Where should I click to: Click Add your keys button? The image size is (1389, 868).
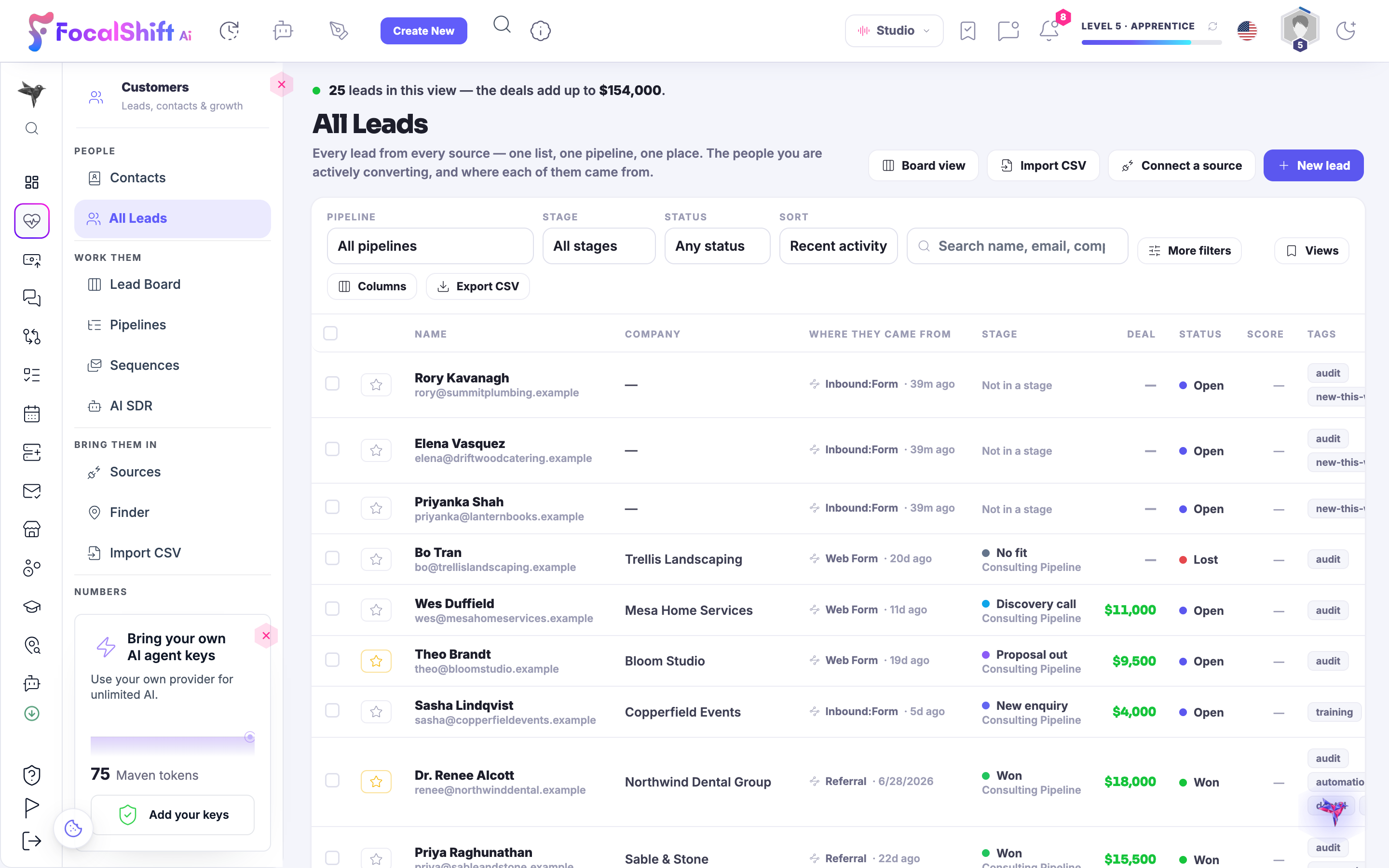(172, 814)
